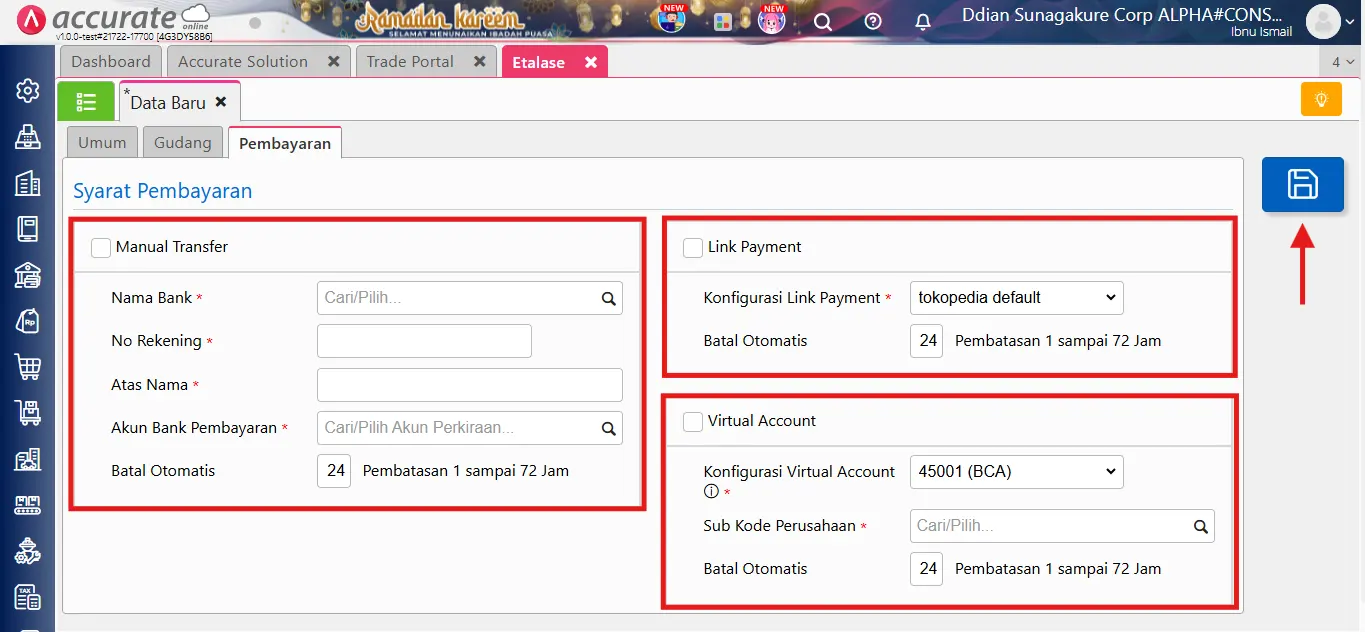1365x632 pixels.
Task: Open the Konfigurasi Virtual Account dropdown
Action: 1016,471
